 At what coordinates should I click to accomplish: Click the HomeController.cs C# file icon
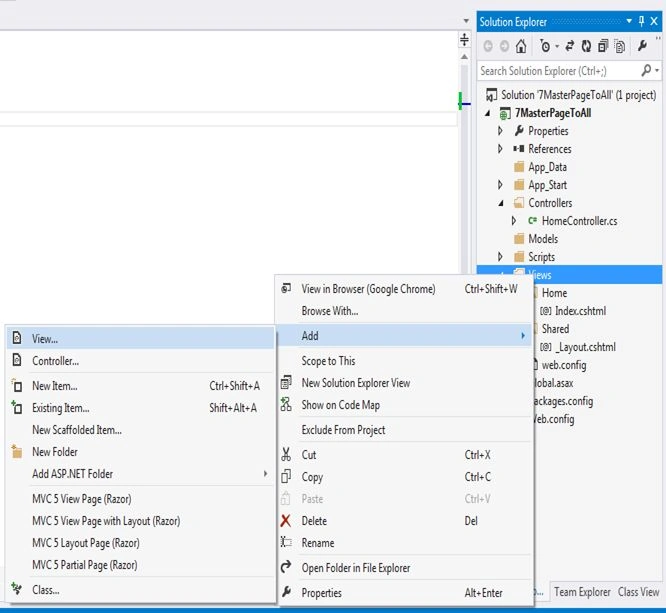(532, 220)
